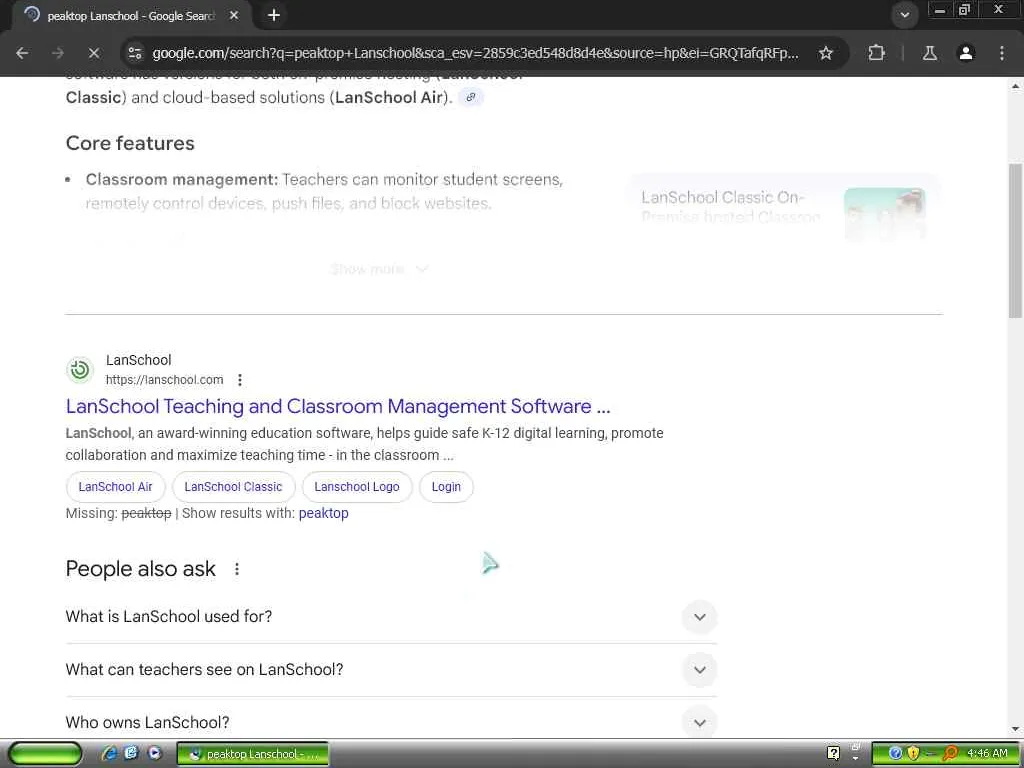Open the profile avatar icon
This screenshot has height=768, width=1024.
click(966, 53)
